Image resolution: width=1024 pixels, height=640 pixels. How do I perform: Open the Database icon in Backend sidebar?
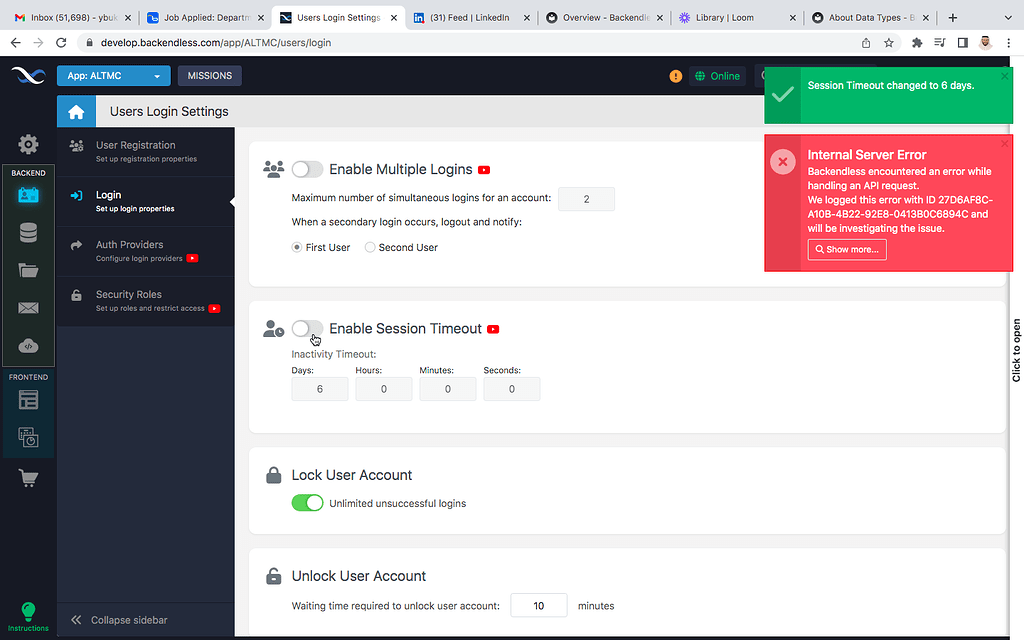28,233
